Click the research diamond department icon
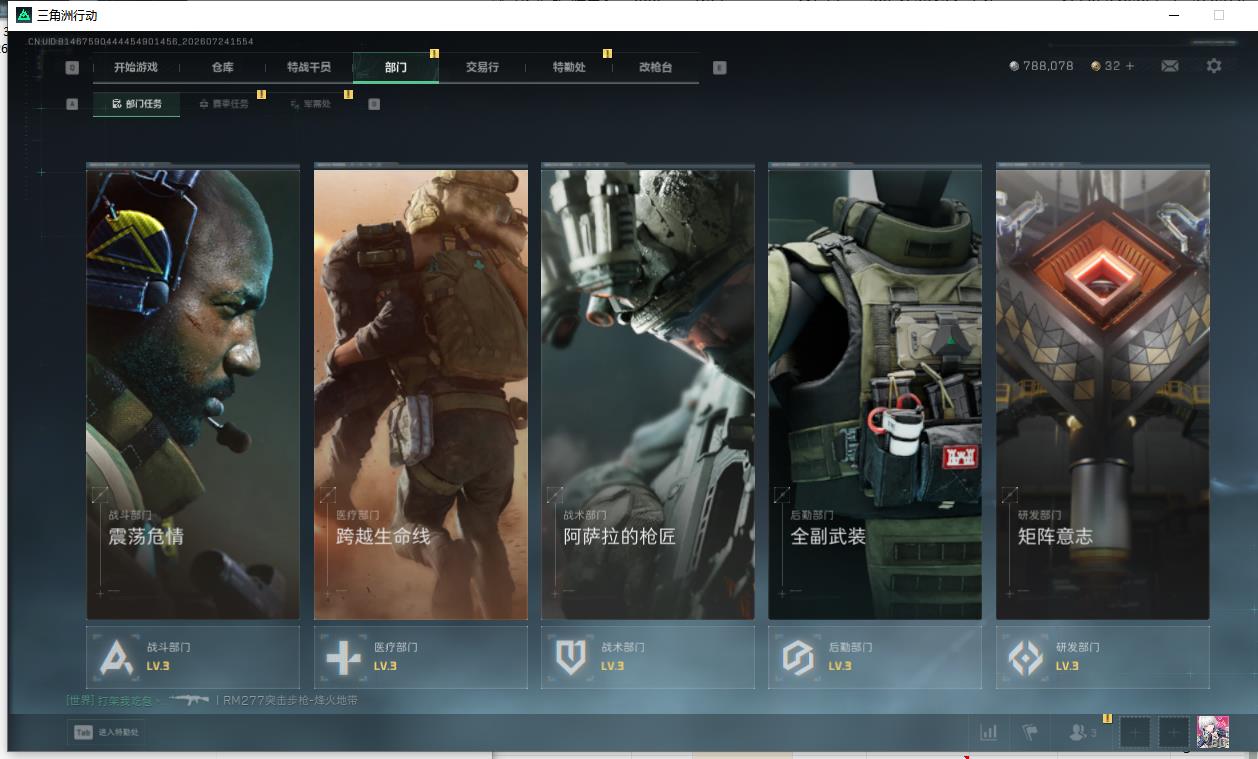 (1026, 658)
